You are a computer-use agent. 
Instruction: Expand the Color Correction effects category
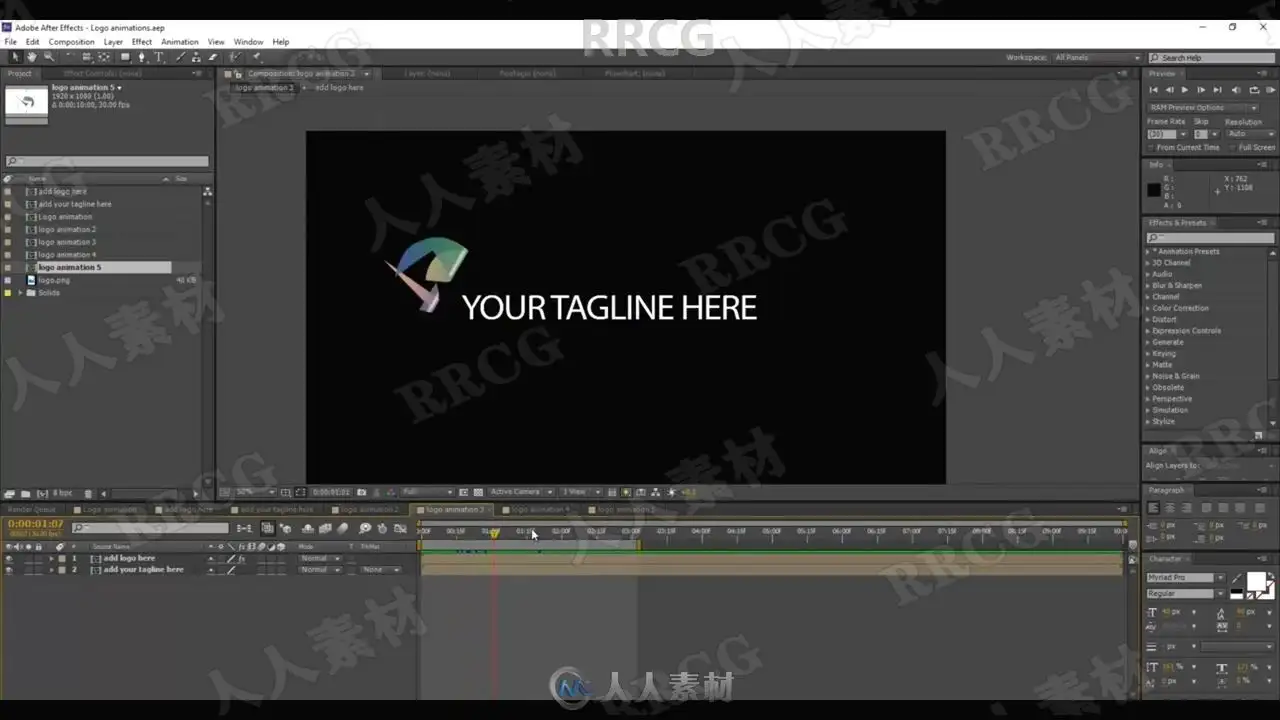1148,308
